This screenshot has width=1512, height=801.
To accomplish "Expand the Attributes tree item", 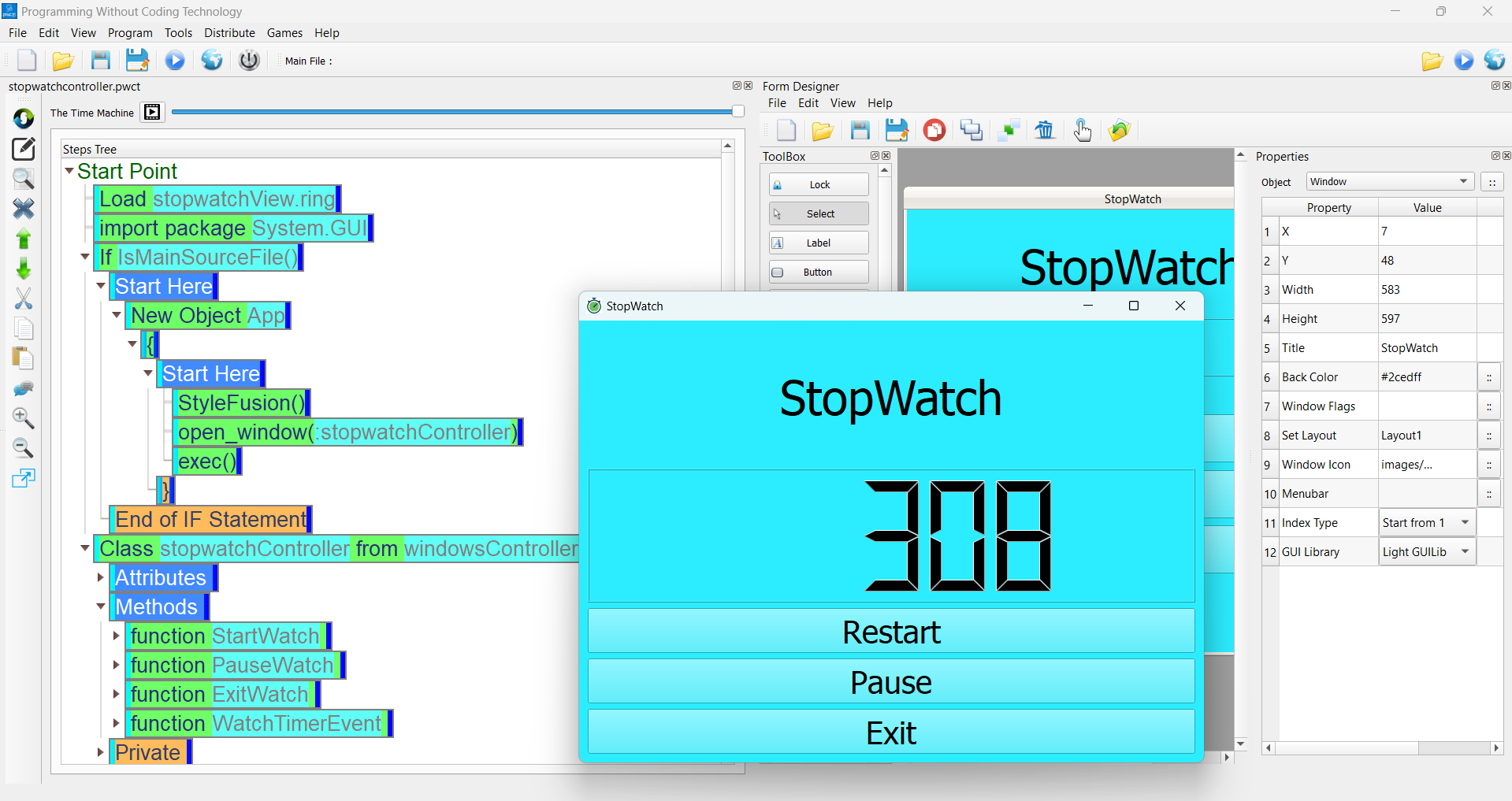I will [100, 577].
